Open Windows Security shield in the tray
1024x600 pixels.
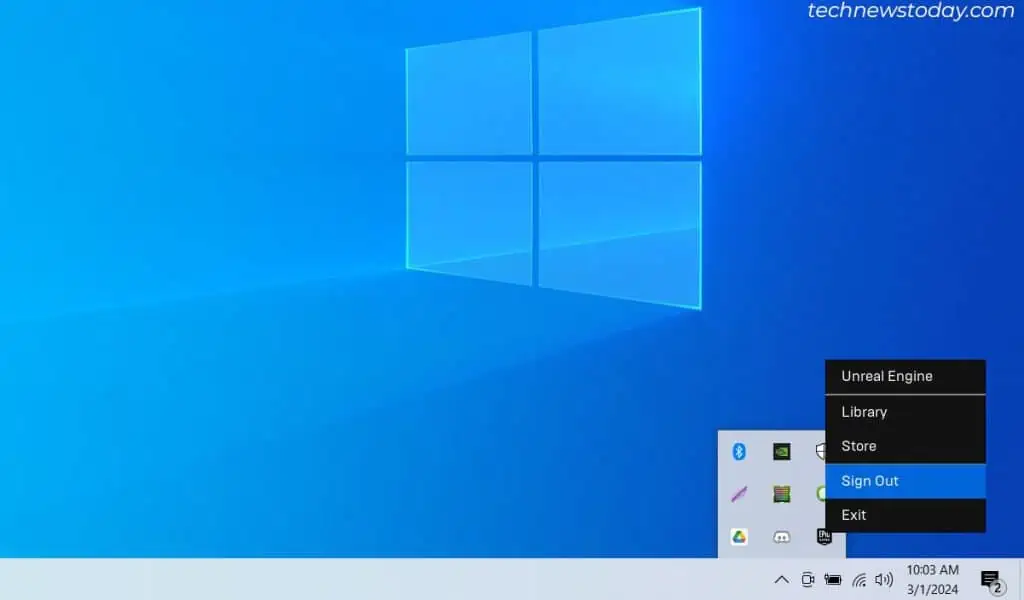pyautogui.click(x=822, y=451)
